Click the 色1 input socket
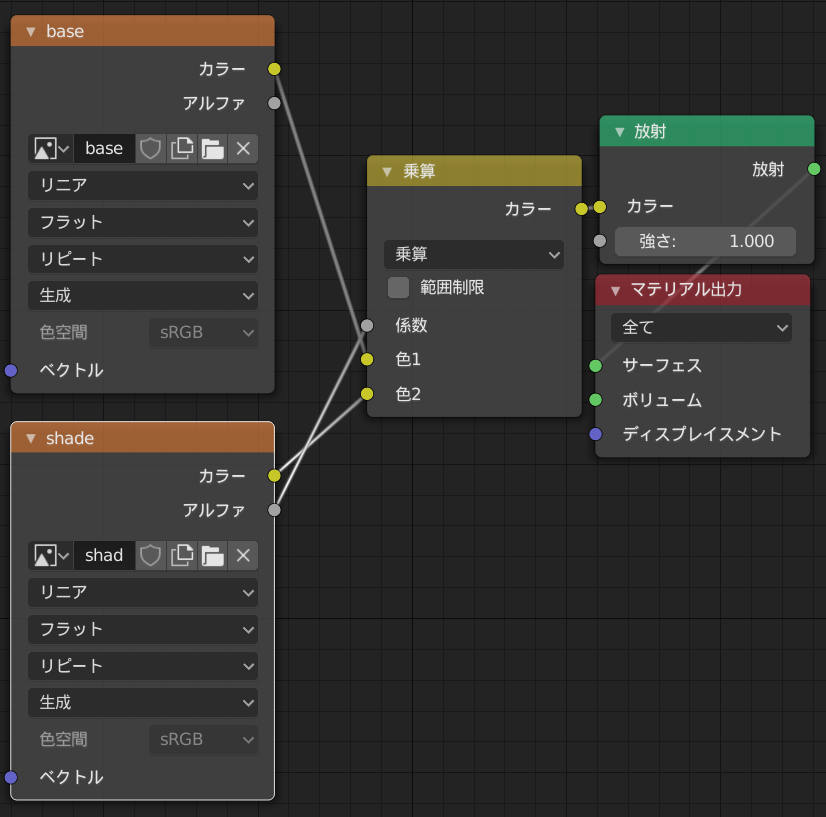826x817 pixels. tap(367, 359)
